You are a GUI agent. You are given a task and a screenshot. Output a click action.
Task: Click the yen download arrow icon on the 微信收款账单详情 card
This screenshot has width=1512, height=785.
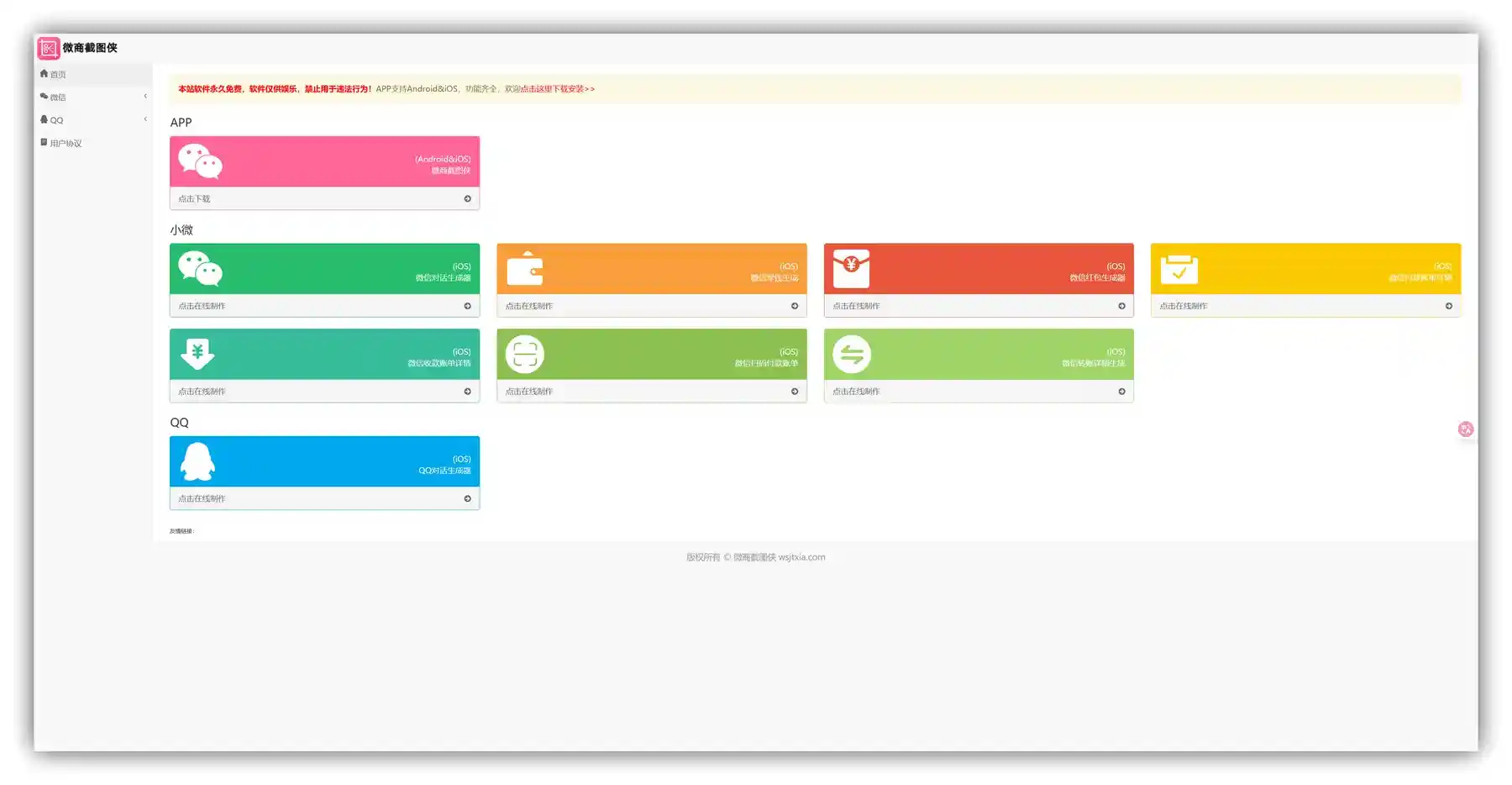[x=197, y=355]
